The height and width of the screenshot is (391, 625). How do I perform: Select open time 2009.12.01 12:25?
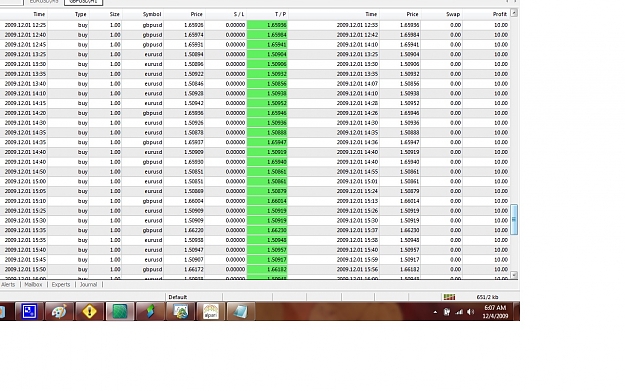click(x=25, y=25)
